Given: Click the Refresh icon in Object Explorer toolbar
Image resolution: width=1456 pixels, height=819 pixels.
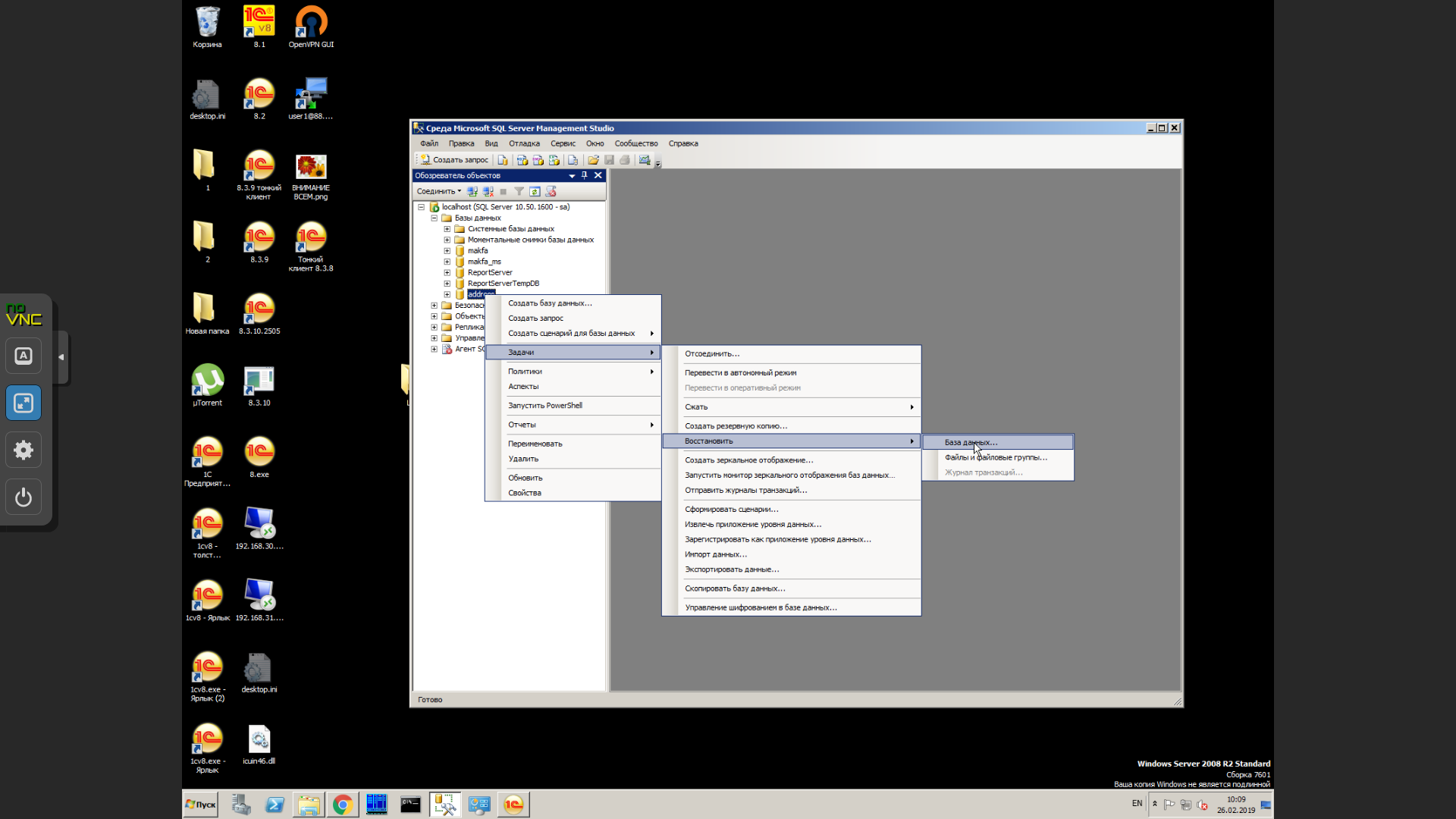Looking at the screenshot, I should click(x=535, y=192).
